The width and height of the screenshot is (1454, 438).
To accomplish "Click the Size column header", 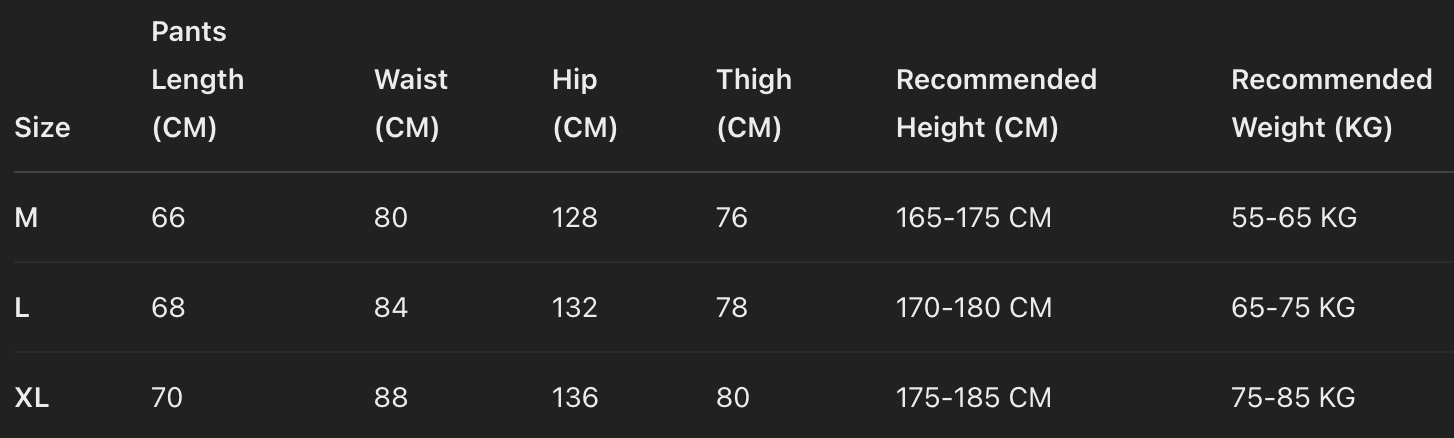I will coord(42,128).
